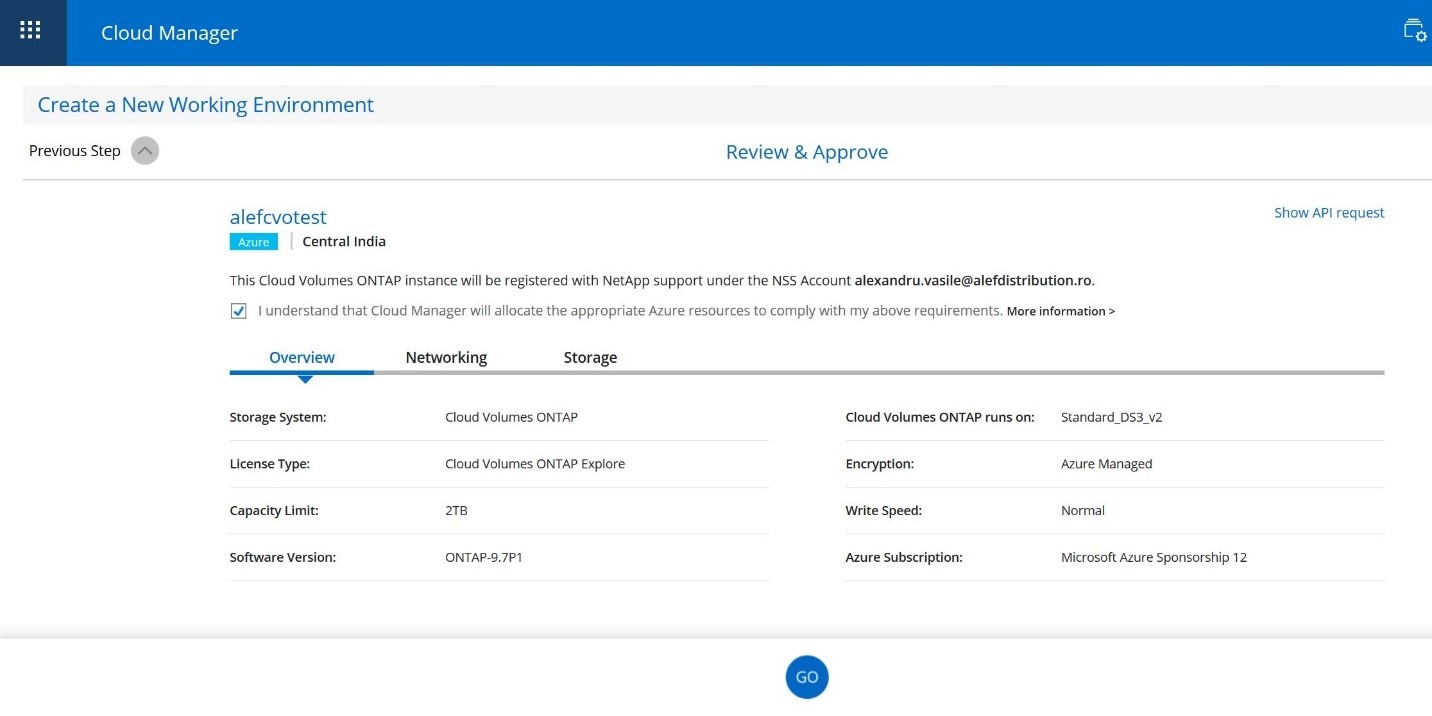Click the Azure Subscription label
Viewport: 1432px width, 716px height.
pyautogui.click(x=904, y=558)
